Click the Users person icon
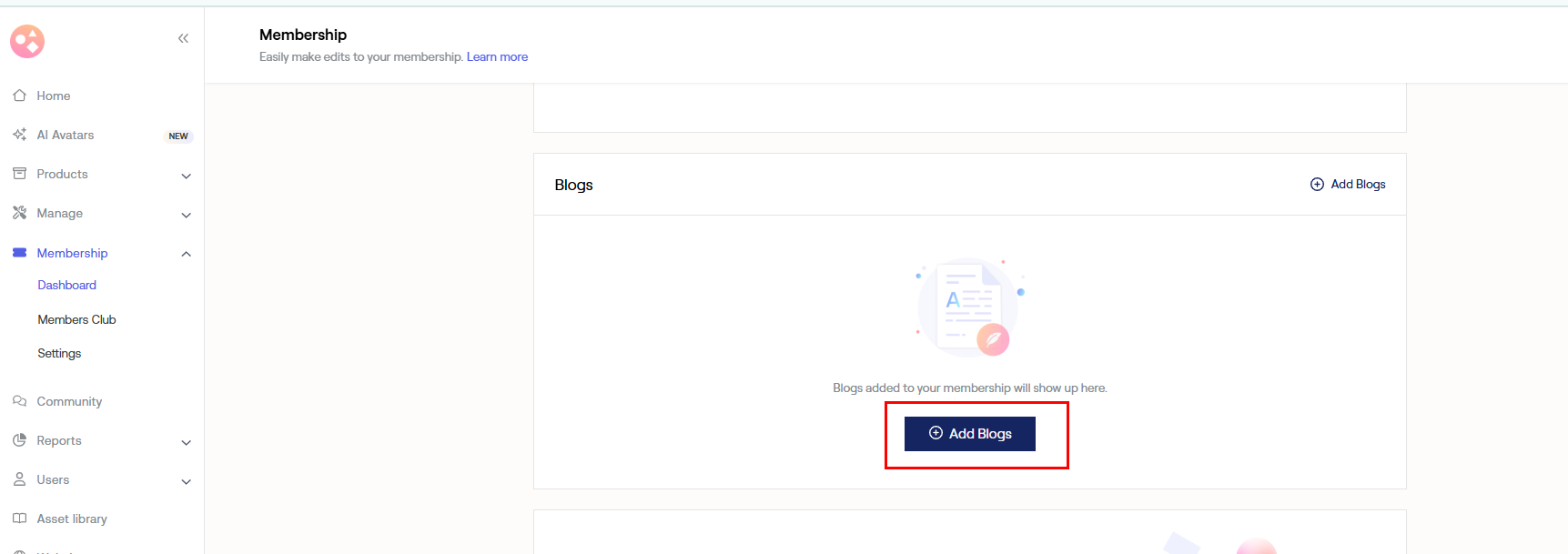Viewport: 1568px width, 554px height. click(x=19, y=479)
